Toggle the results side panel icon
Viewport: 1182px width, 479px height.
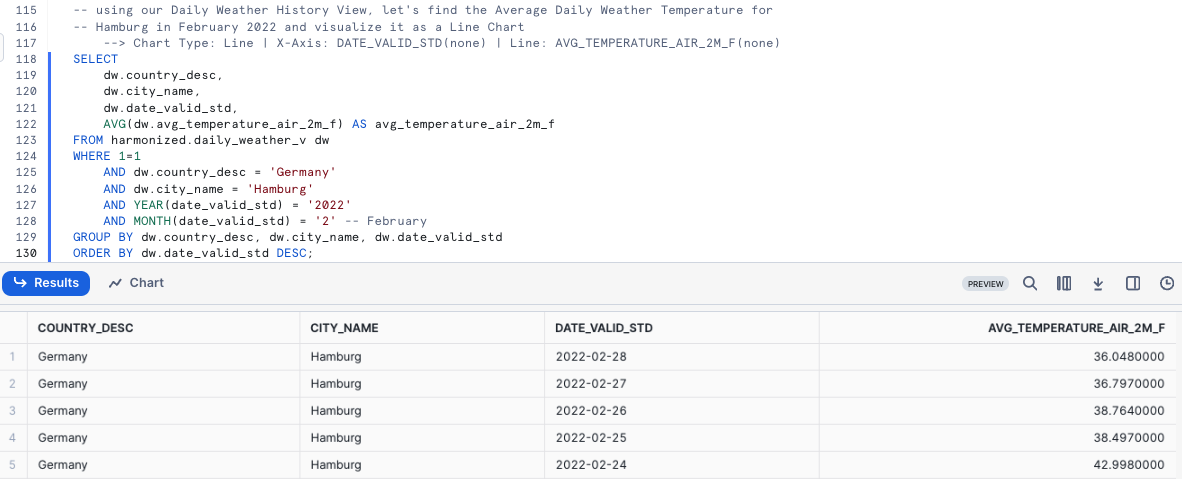(1133, 284)
